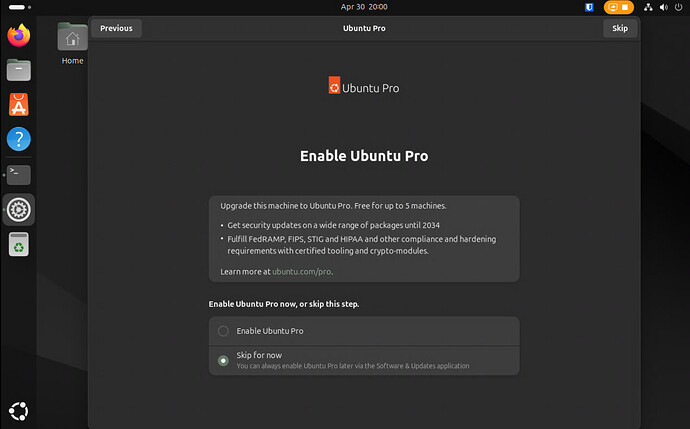Click 'Upgrade this machine to Ubuntu Pro' text
The image size is (690, 429).
(x=333, y=206)
